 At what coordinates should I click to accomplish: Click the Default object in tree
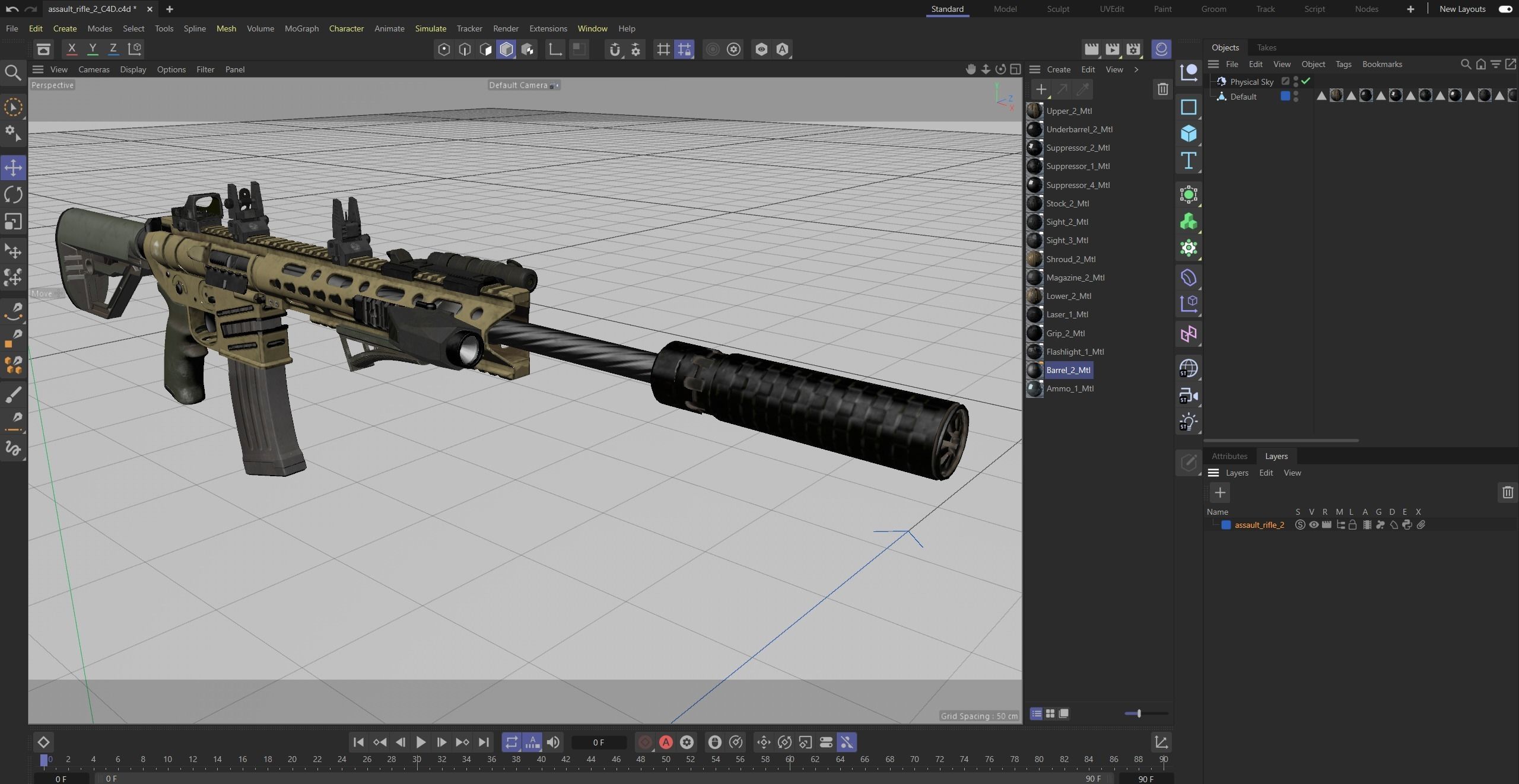coord(1243,97)
